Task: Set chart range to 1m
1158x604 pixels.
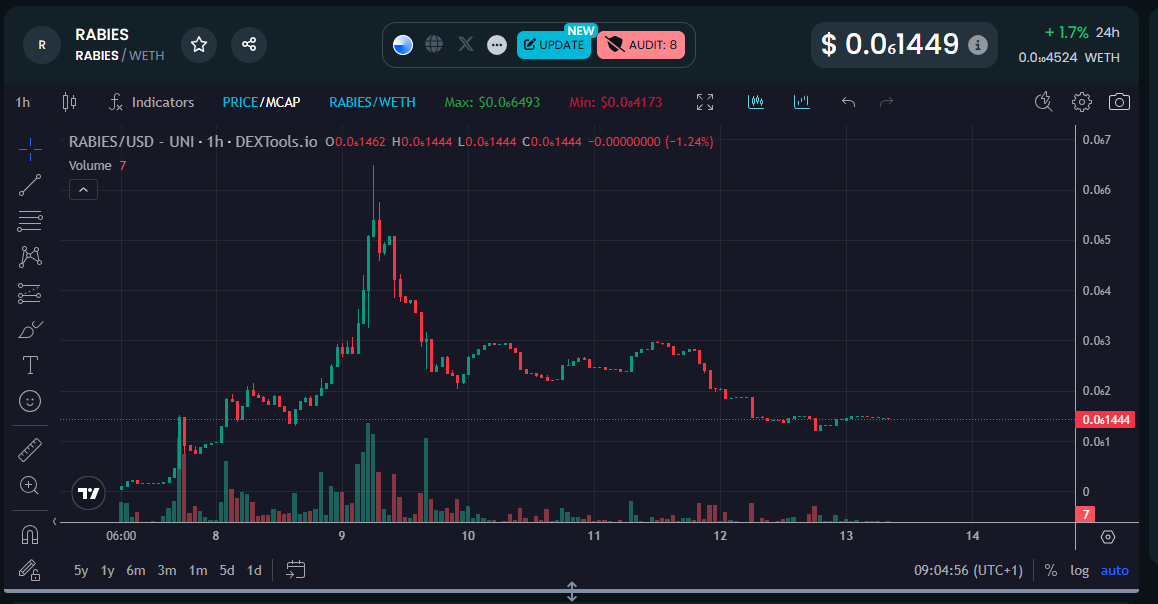Action: [198, 570]
